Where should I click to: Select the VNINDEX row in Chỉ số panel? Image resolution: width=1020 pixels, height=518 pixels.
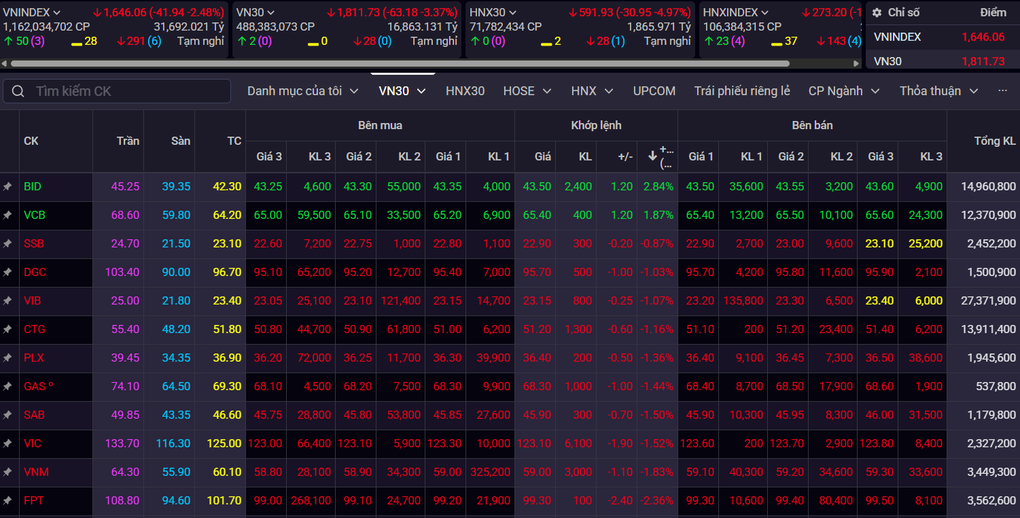[943, 37]
